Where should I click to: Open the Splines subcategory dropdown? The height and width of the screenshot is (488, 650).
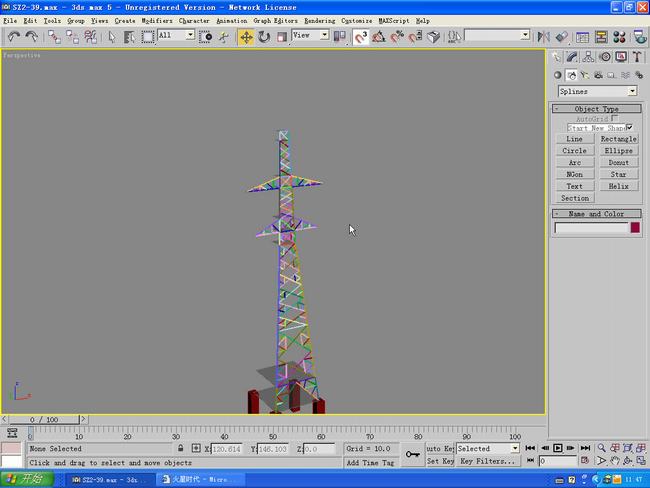click(x=632, y=91)
